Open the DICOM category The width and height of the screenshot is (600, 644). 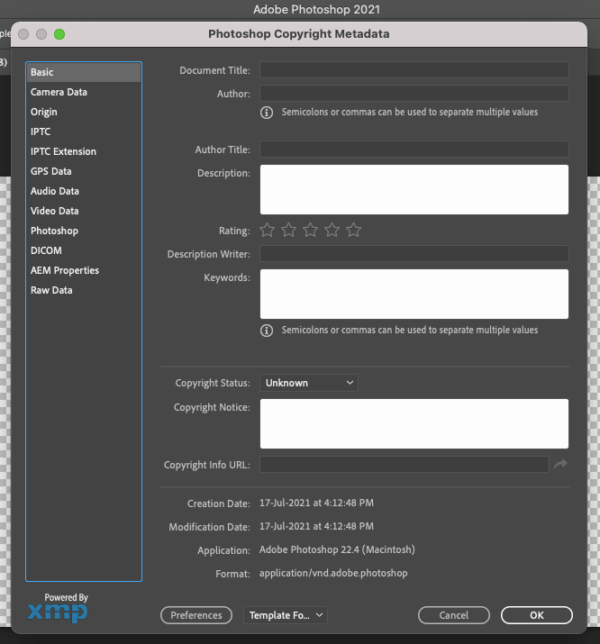point(84,251)
